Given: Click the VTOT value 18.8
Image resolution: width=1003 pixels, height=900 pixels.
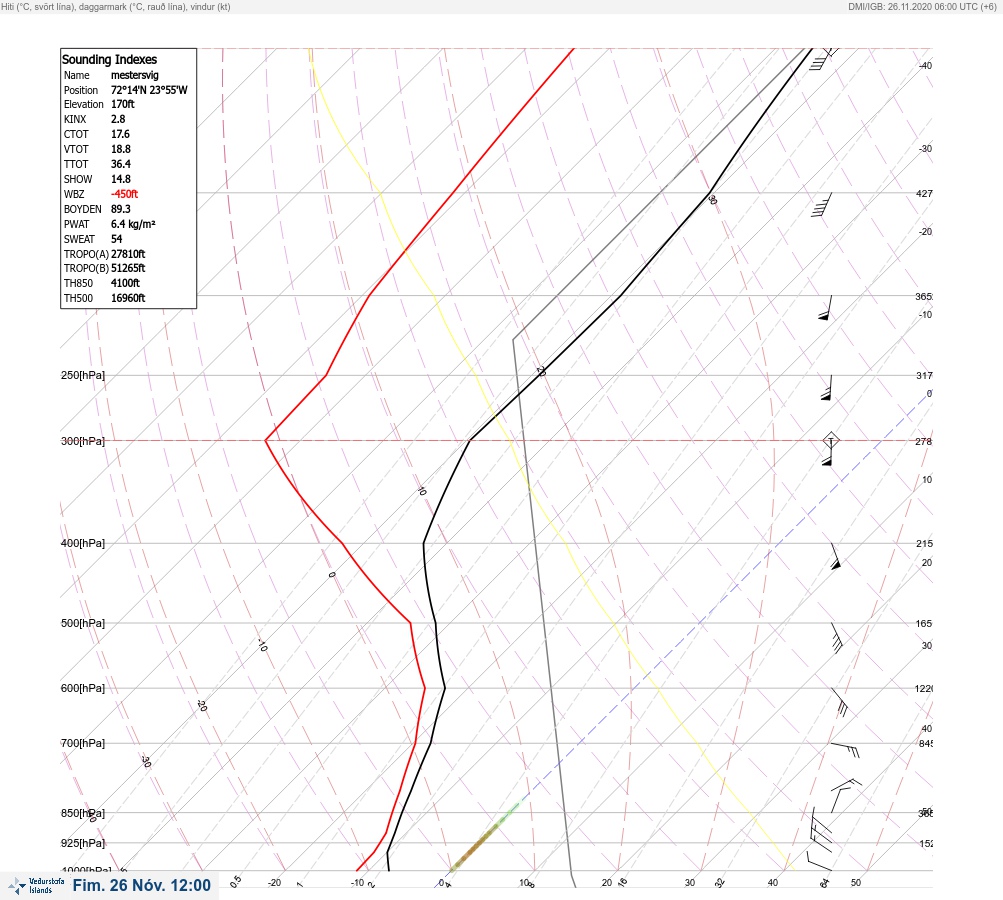Looking at the screenshot, I should [x=120, y=149].
